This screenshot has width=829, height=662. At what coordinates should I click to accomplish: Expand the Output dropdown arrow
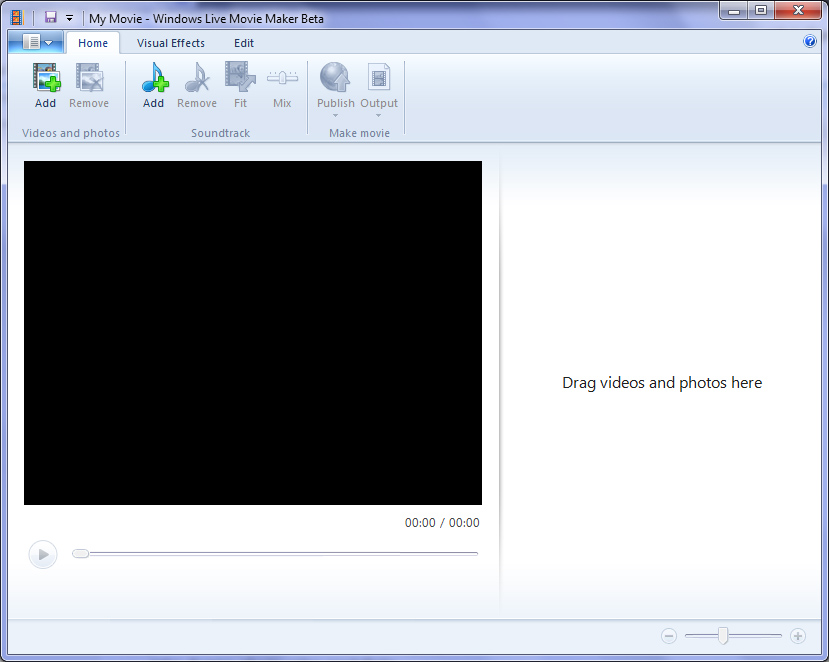[379, 115]
